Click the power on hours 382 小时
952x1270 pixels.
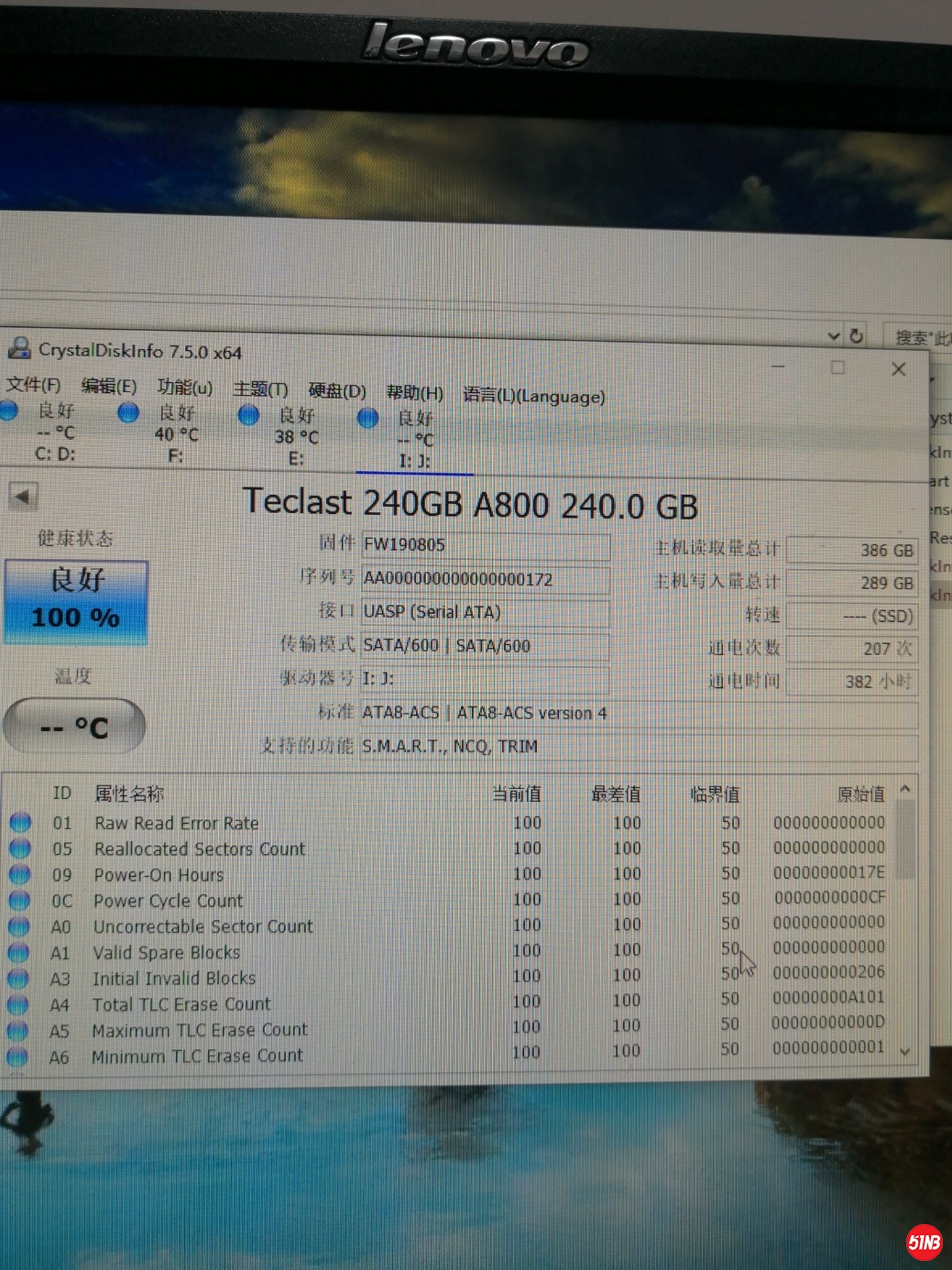[x=852, y=682]
